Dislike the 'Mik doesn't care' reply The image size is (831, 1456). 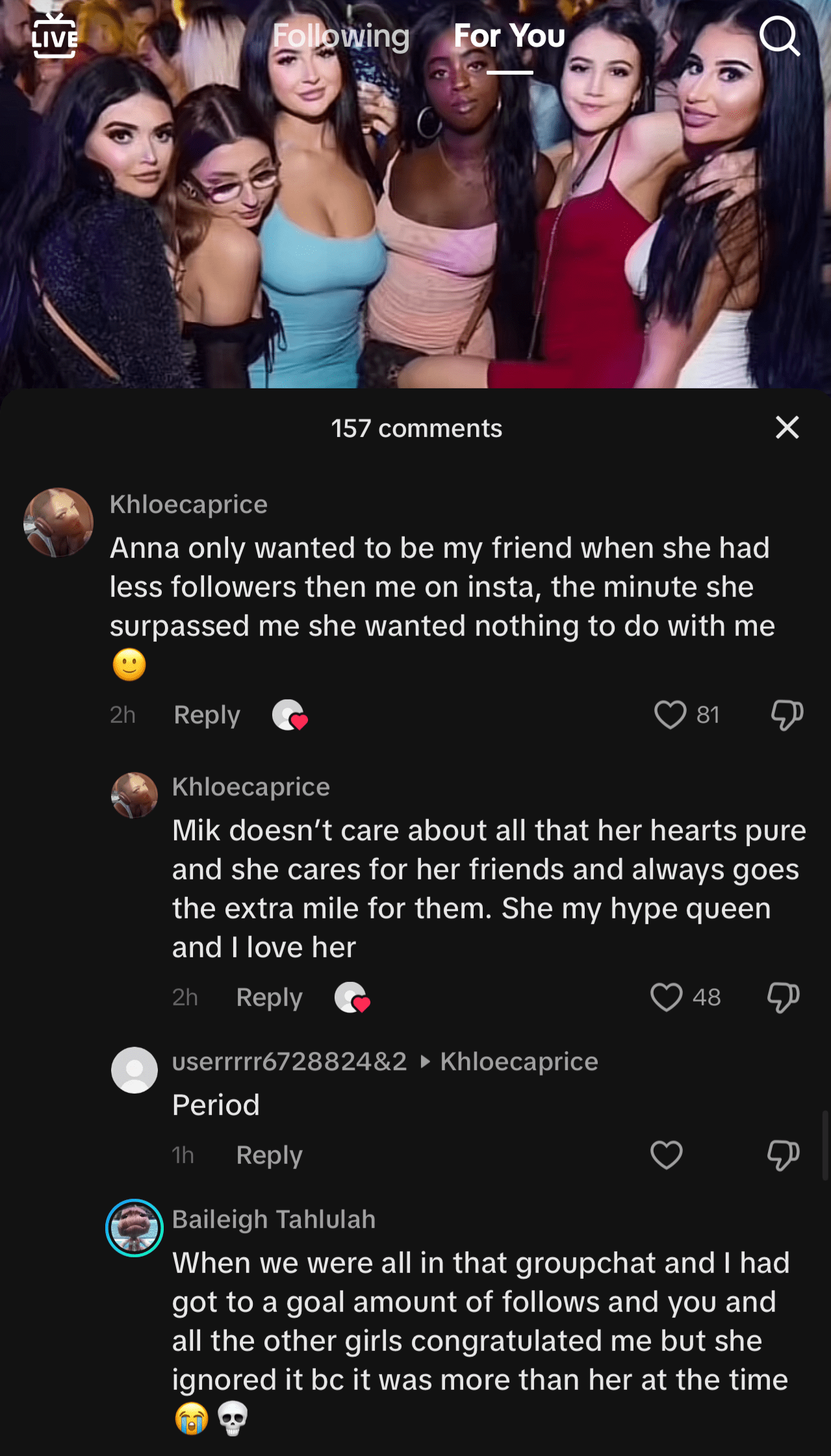[x=783, y=998]
